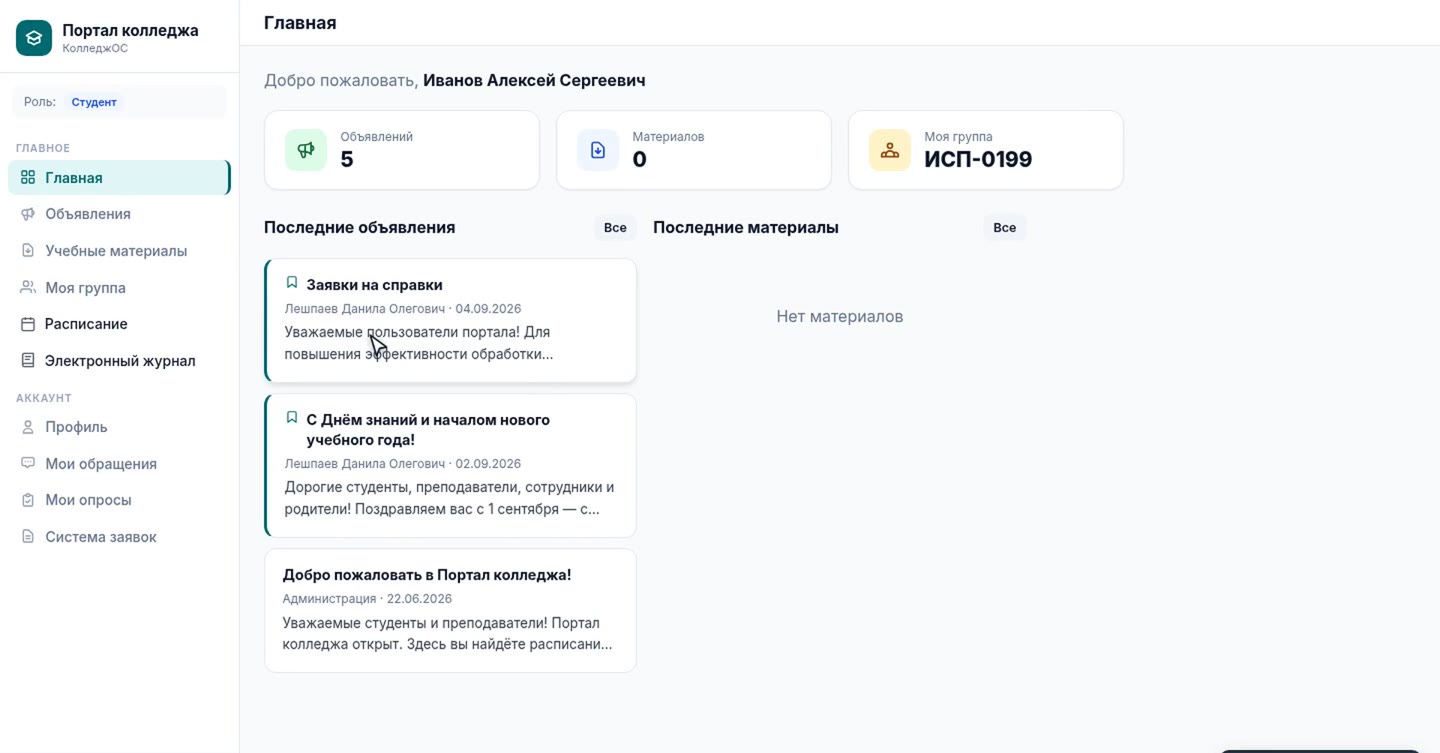Click Все button next to Последние материалы

[1004, 228]
